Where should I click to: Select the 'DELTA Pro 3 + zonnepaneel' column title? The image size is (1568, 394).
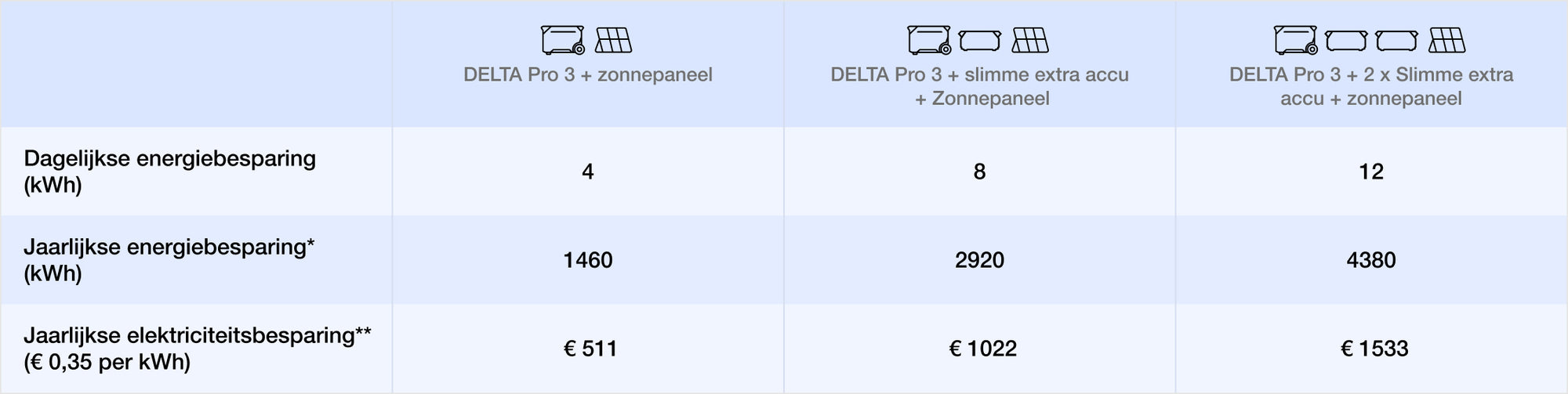pos(588,74)
